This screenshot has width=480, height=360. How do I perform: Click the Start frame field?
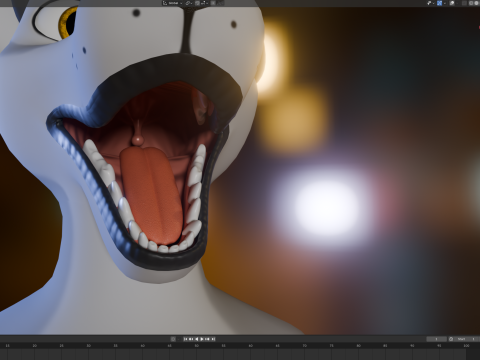(466, 339)
